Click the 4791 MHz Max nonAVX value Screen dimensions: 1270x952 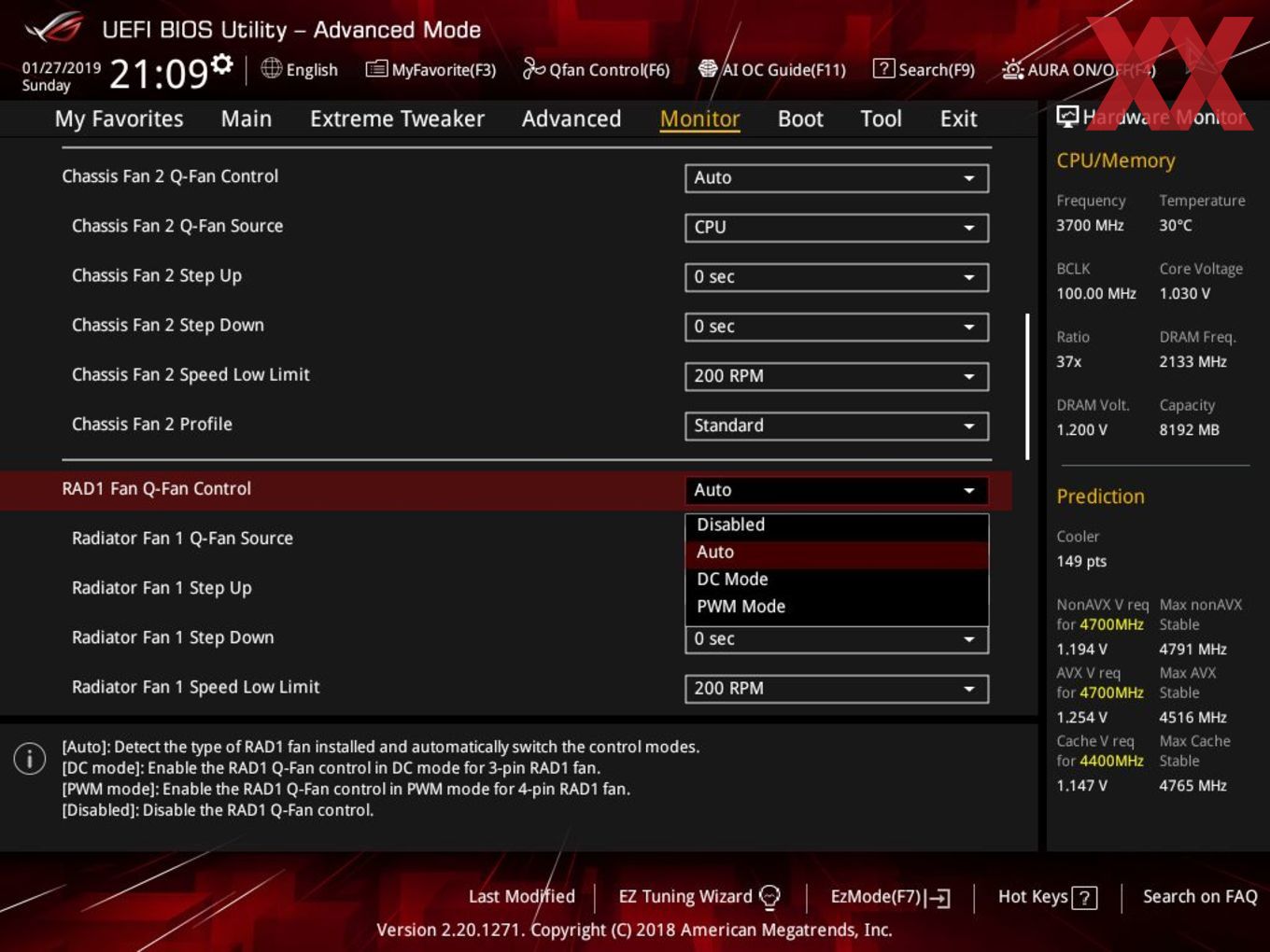[x=1192, y=649]
